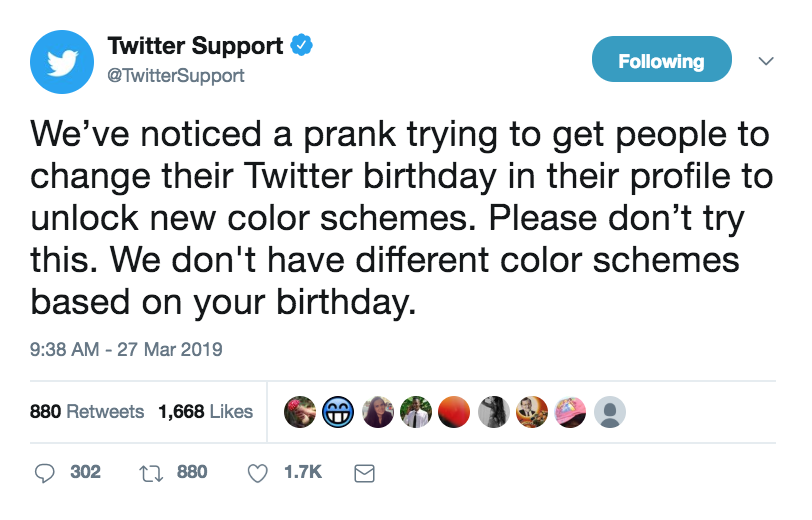Open the Twitter Support profile name
The height and width of the screenshot is (520, 812).
[195, 45]
